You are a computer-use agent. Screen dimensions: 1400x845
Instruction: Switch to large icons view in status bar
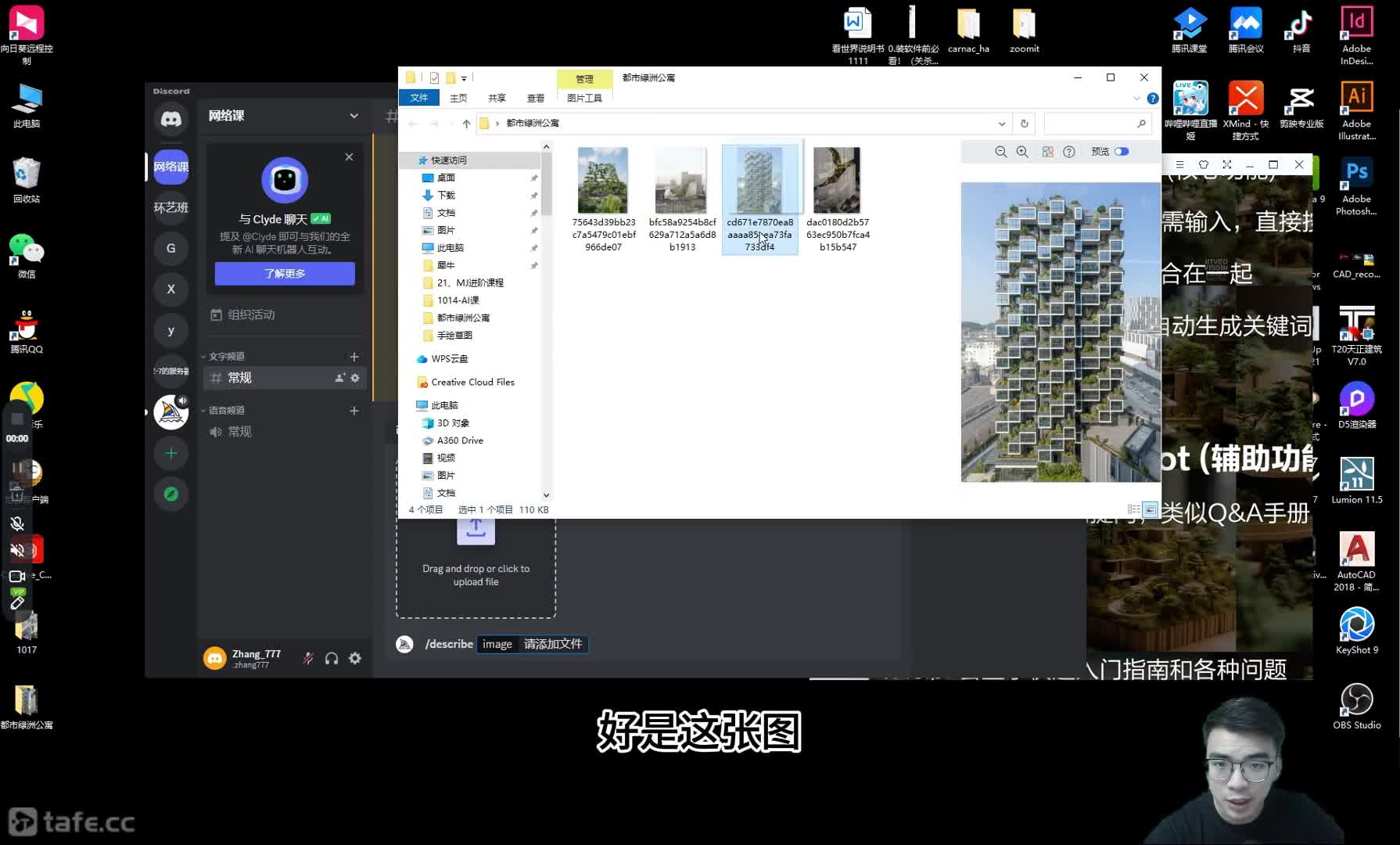(1150, 509)
